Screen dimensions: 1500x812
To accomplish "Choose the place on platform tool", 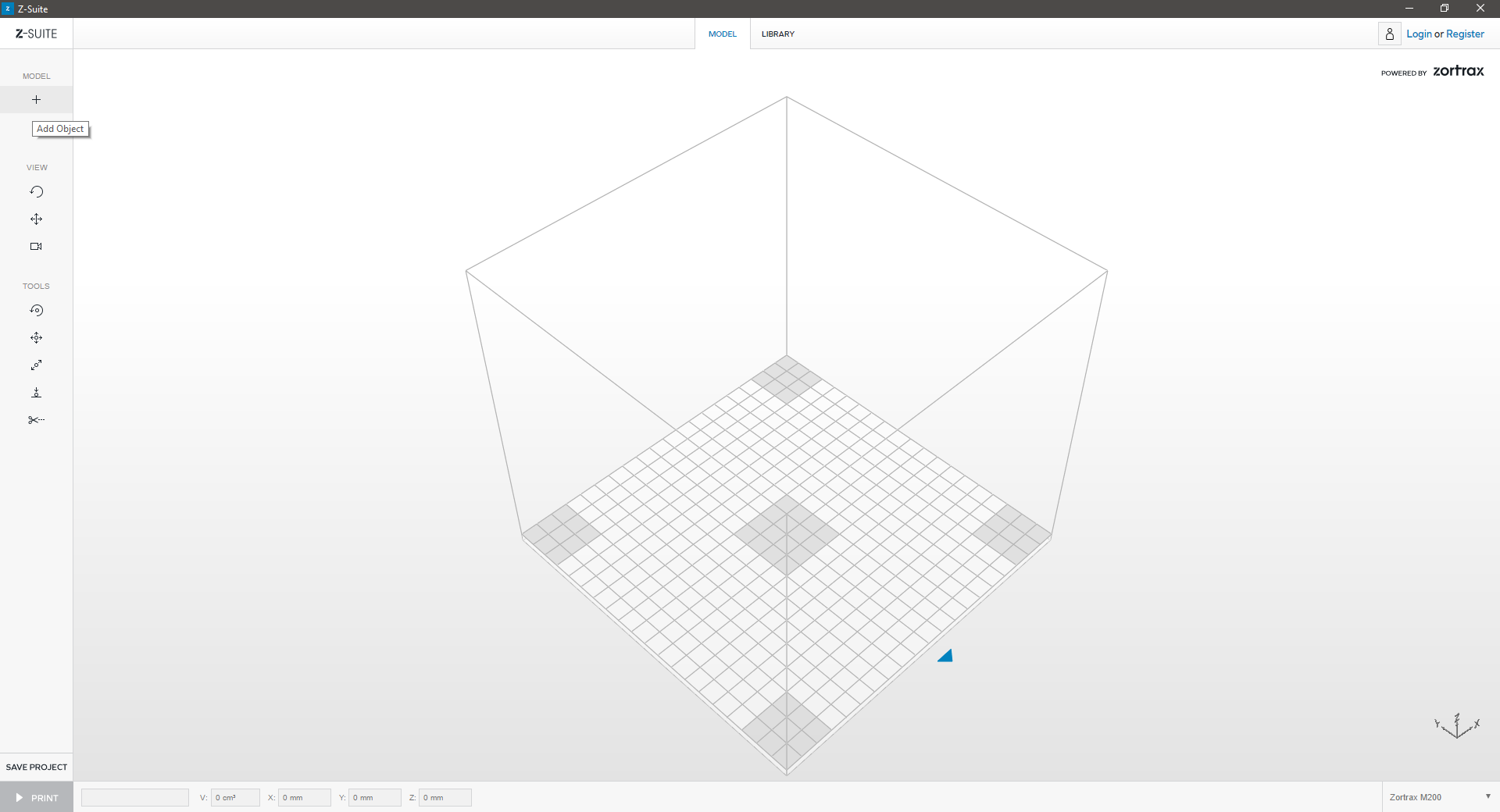I will pyautogui.click(x=36, y=393).
